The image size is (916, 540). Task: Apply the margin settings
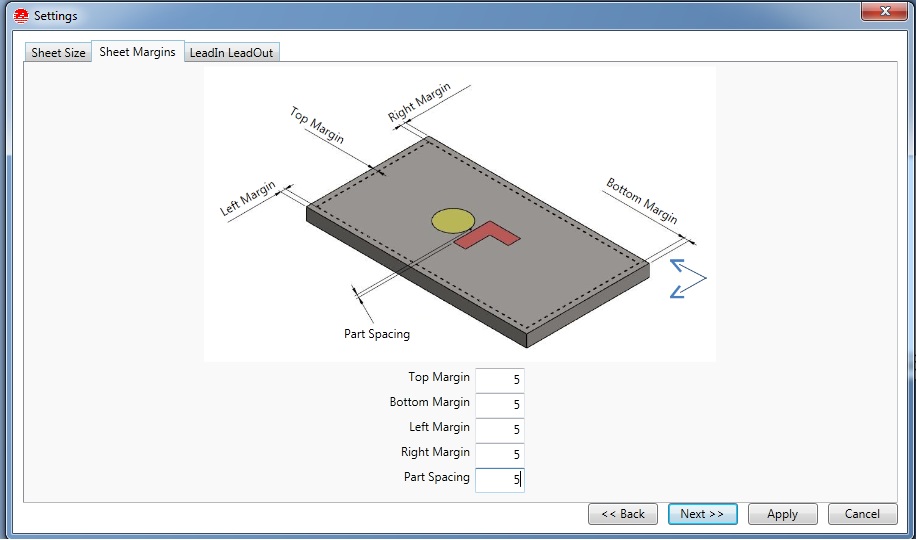tap(782, 514)
